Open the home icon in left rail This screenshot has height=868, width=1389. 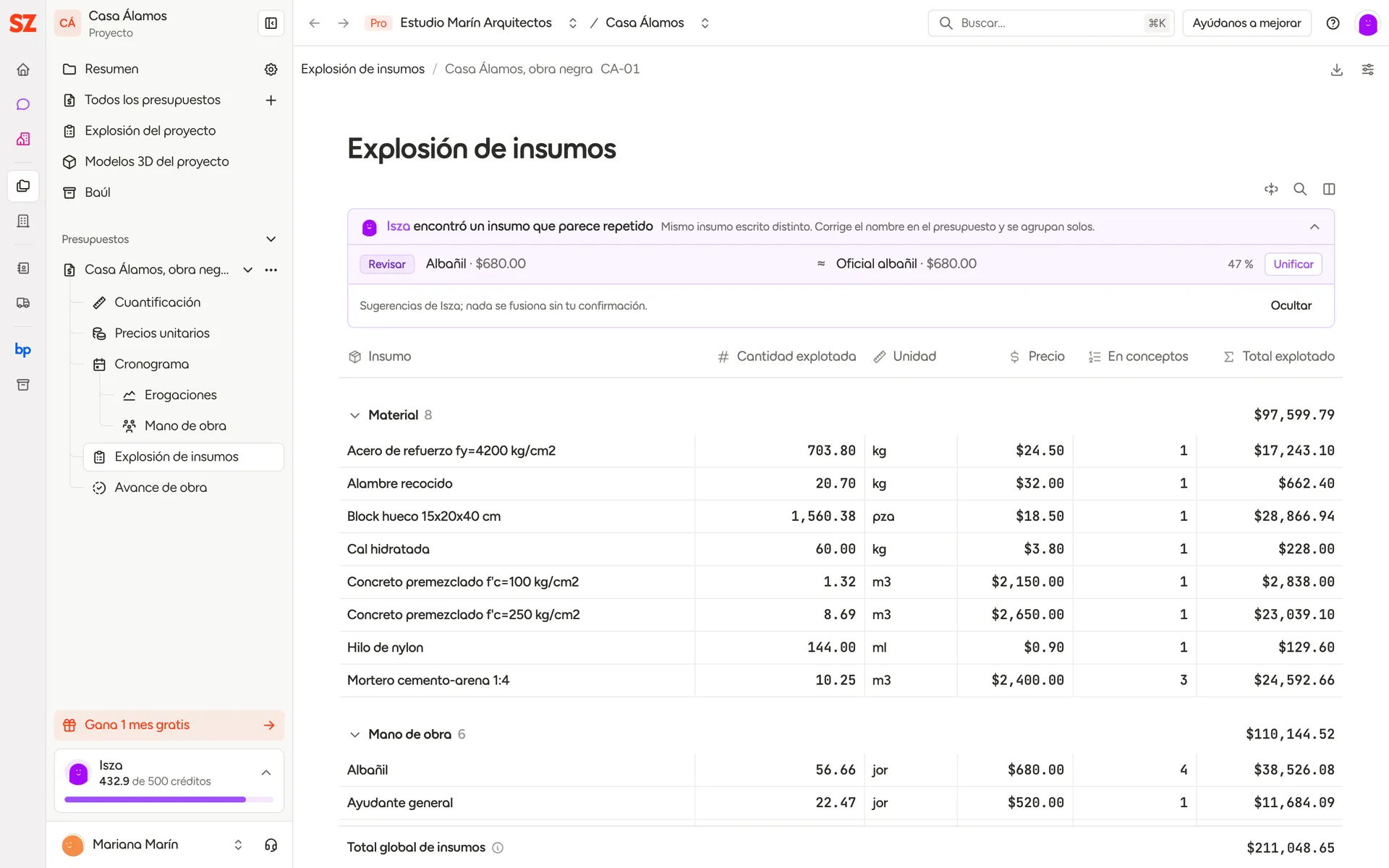(x=23, y=69)
